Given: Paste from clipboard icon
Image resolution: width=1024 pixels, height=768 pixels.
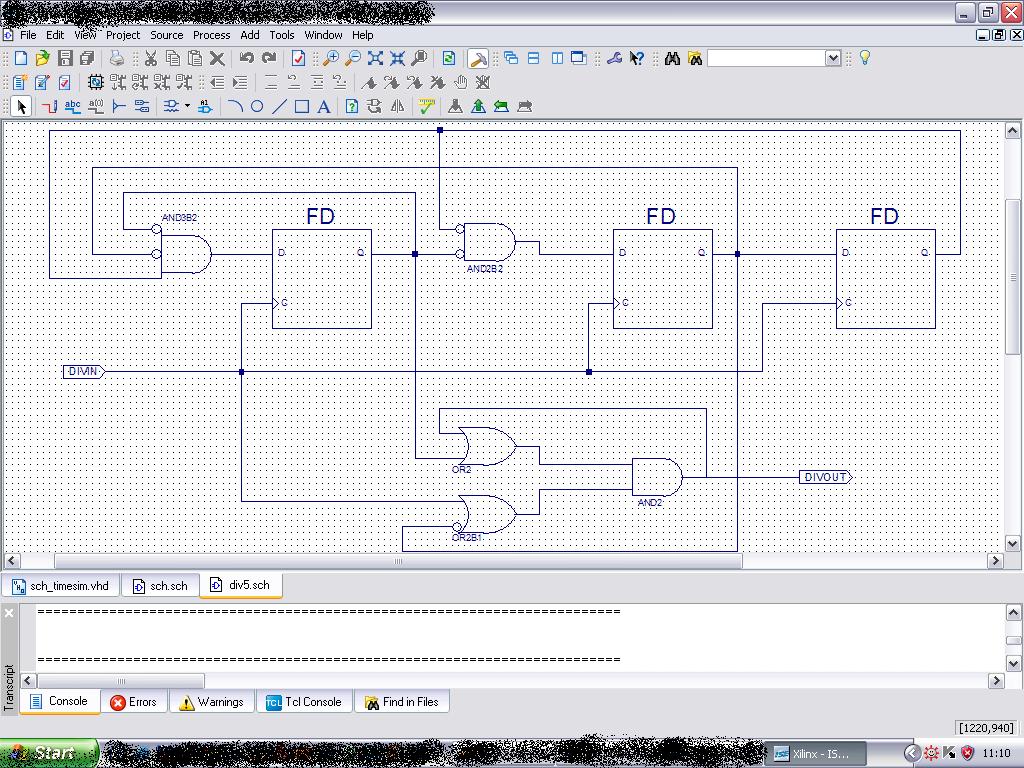Looking at the screenshot, I should pos(195,58).
